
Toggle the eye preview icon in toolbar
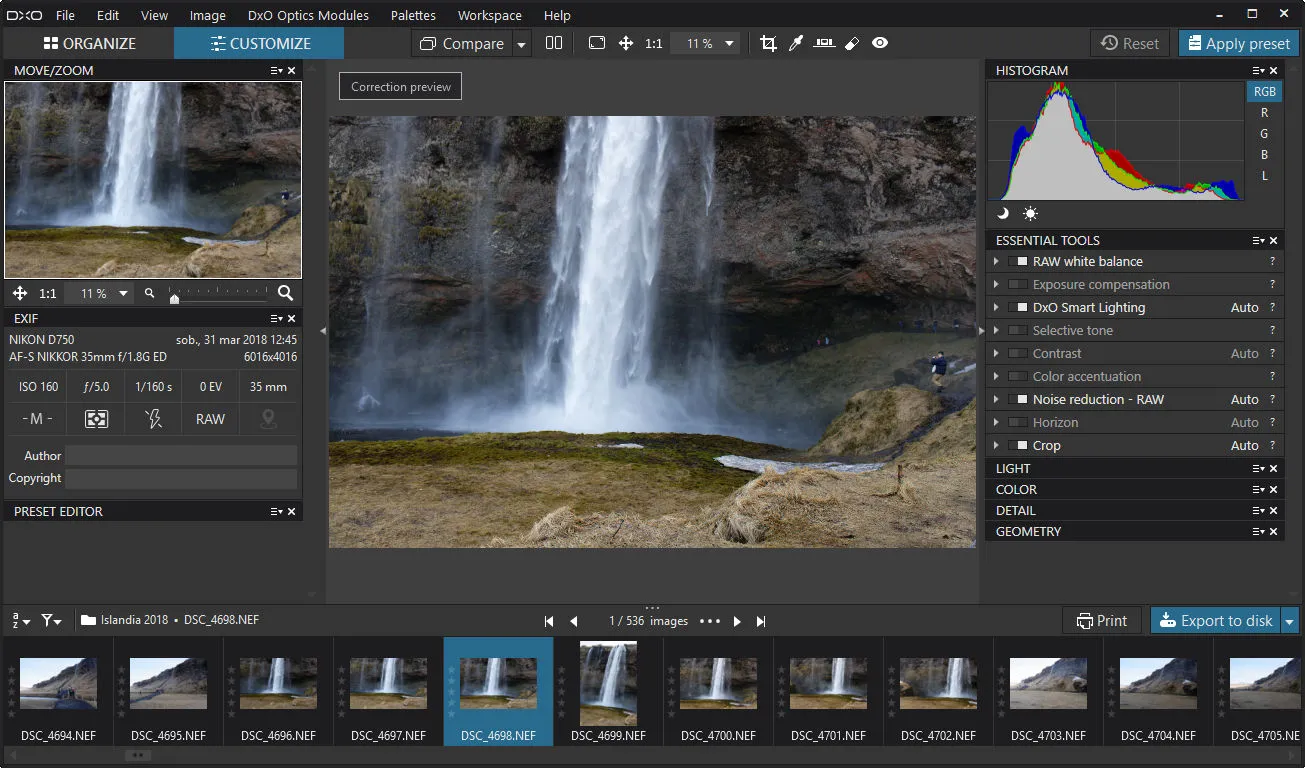coord(880,43)
